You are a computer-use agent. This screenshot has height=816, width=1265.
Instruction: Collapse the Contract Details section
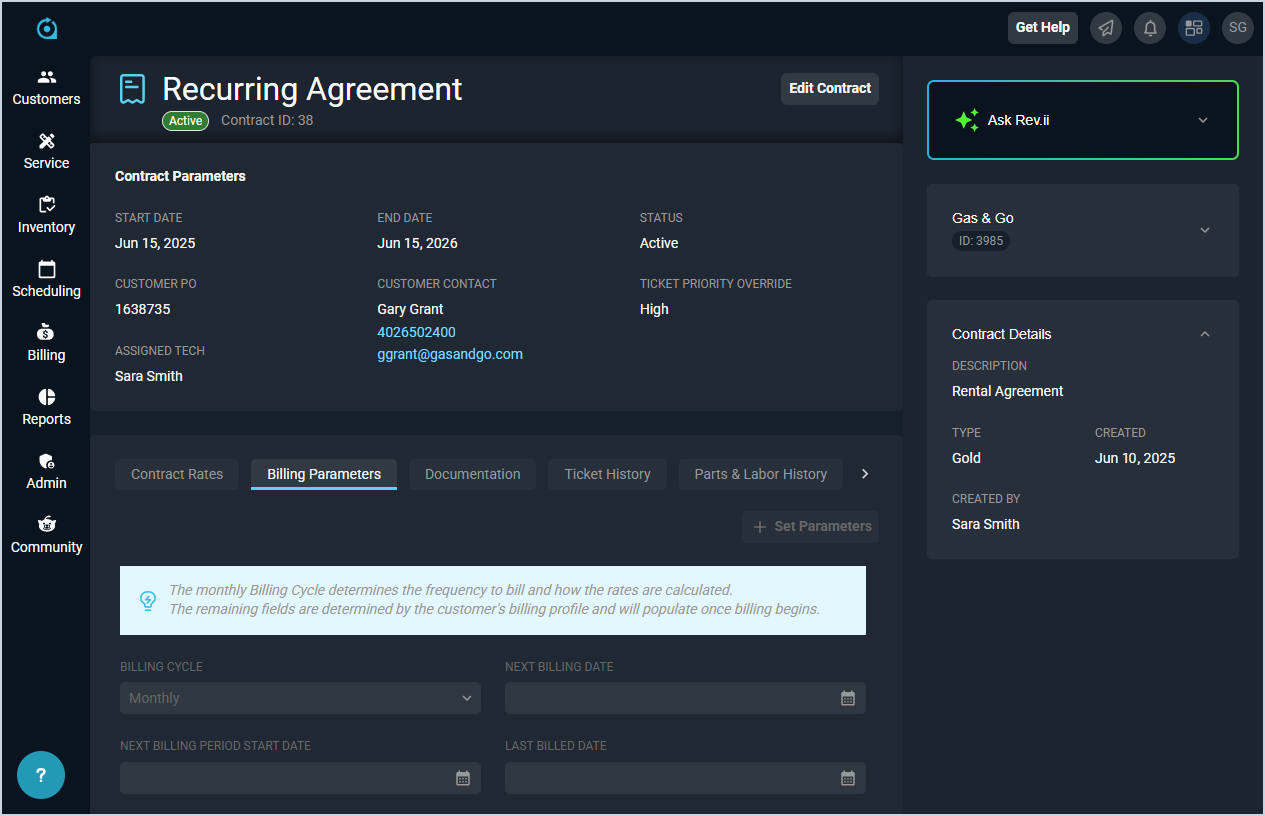click(1204, 334)
